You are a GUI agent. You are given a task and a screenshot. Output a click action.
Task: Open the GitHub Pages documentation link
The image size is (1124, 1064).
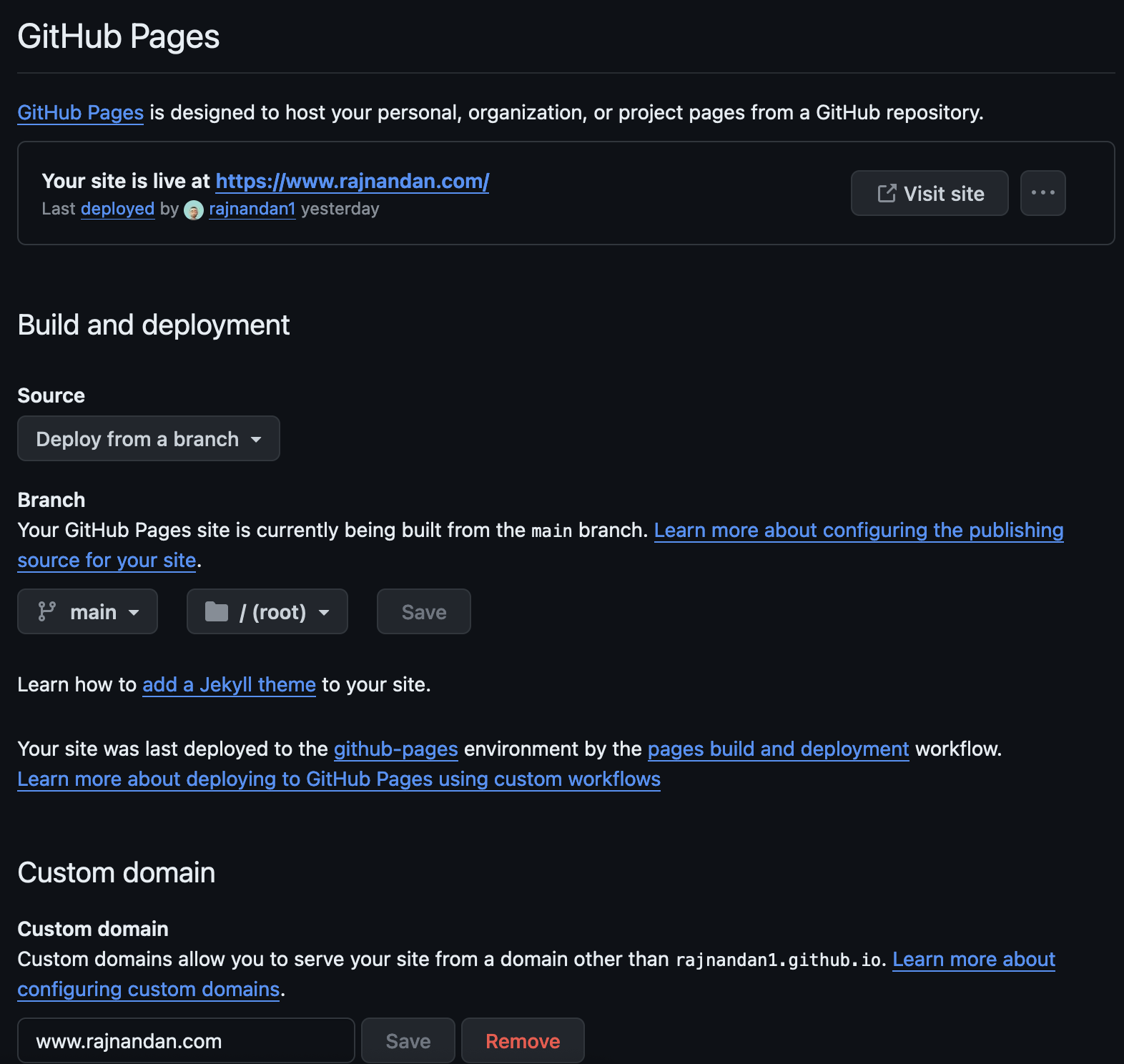click(81, 112)
